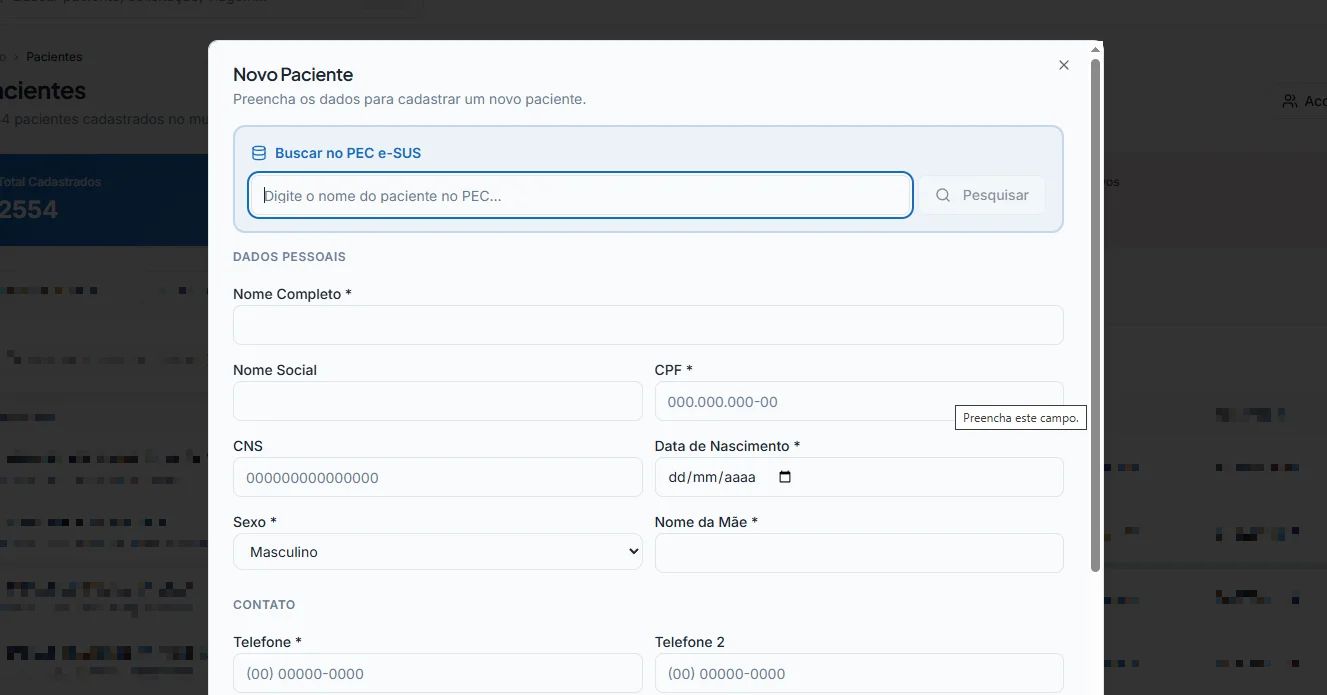
Task: Focus the PEC patient name search field
Action: 580,195
